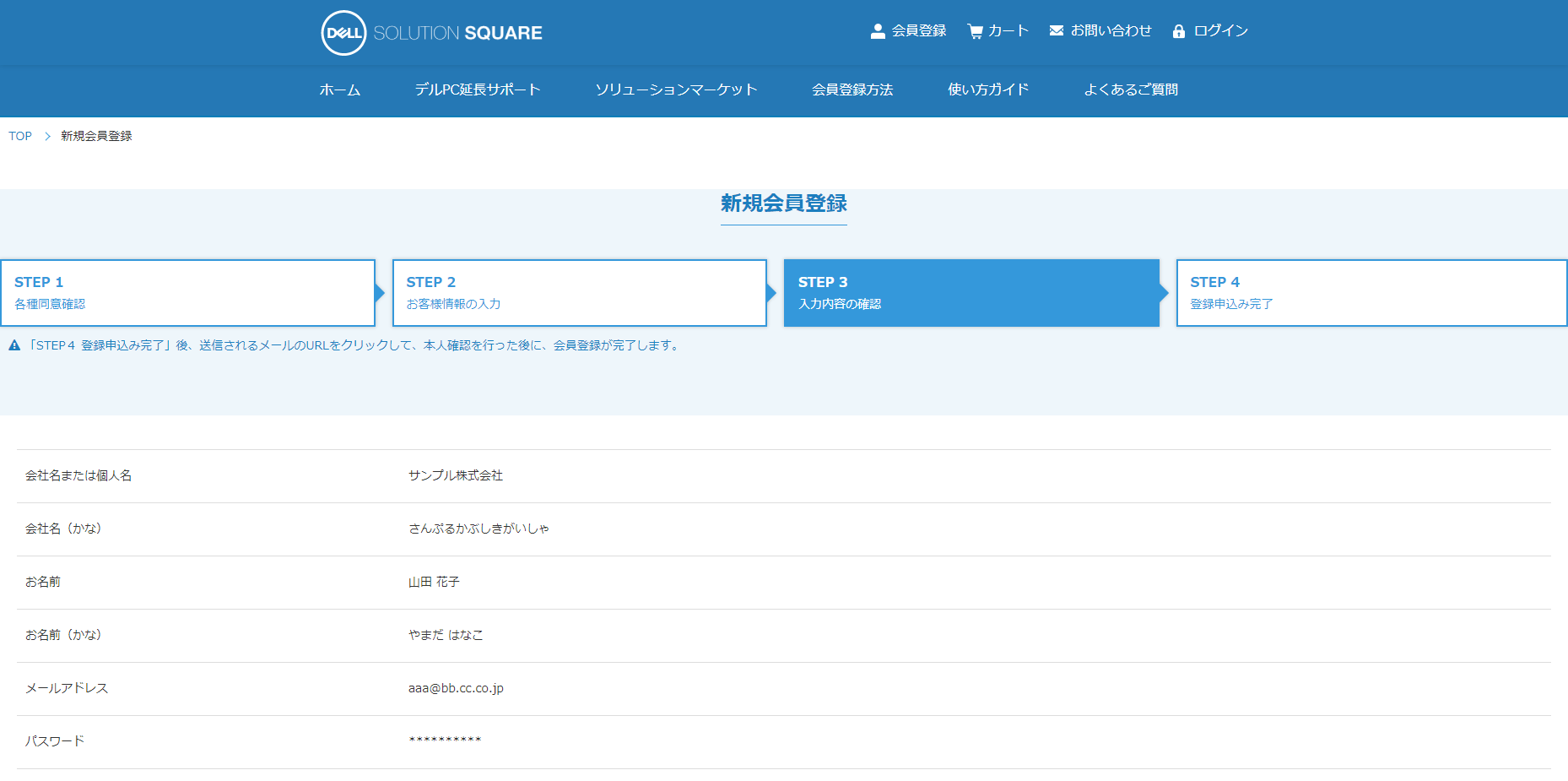Image resolution: width=1568 pixels, height=781 pixels.
Task: Click the warning triangle icon by STEP4 notice
Action: click(14, 345)
